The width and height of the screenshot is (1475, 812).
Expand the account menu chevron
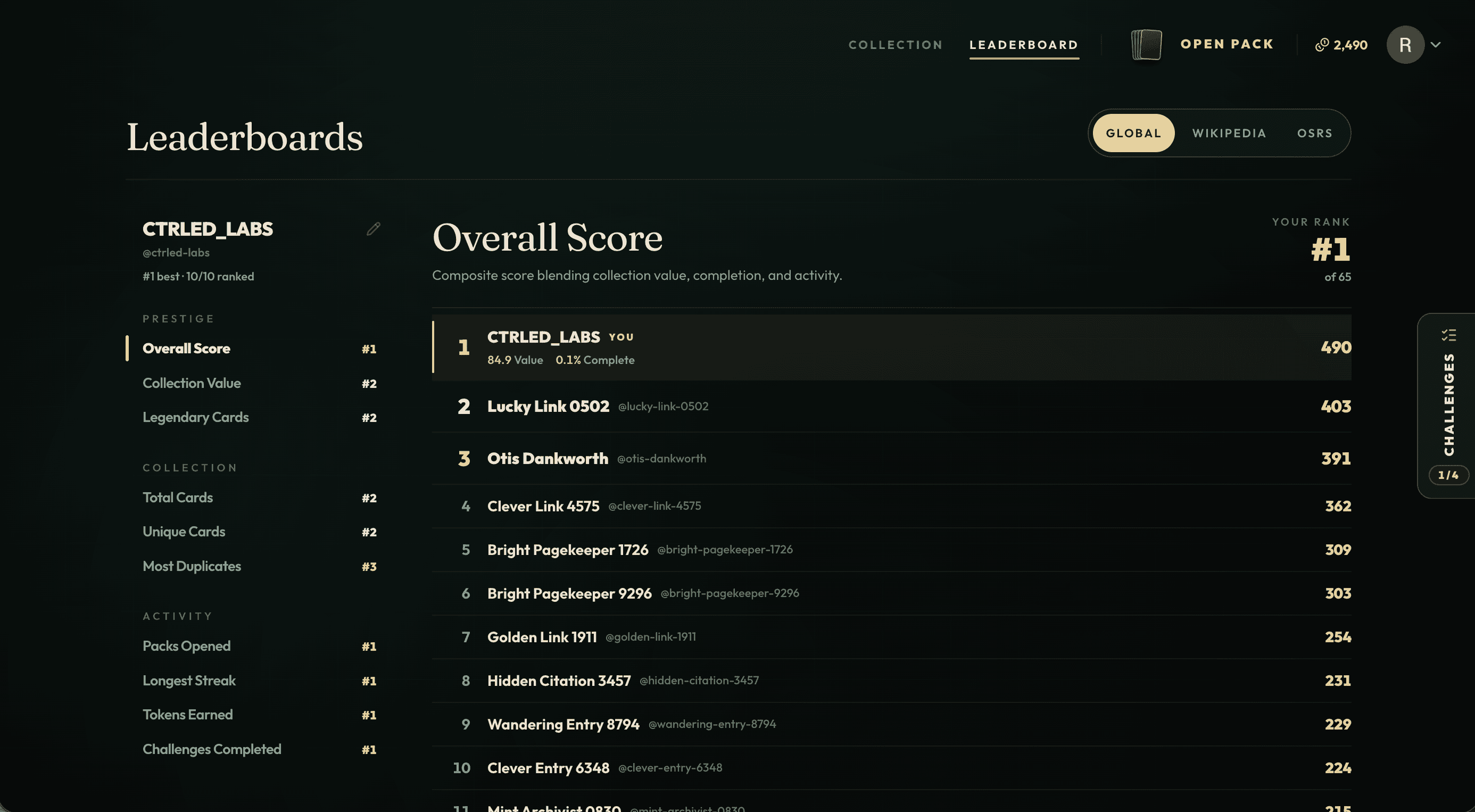tap(1436, 45)
